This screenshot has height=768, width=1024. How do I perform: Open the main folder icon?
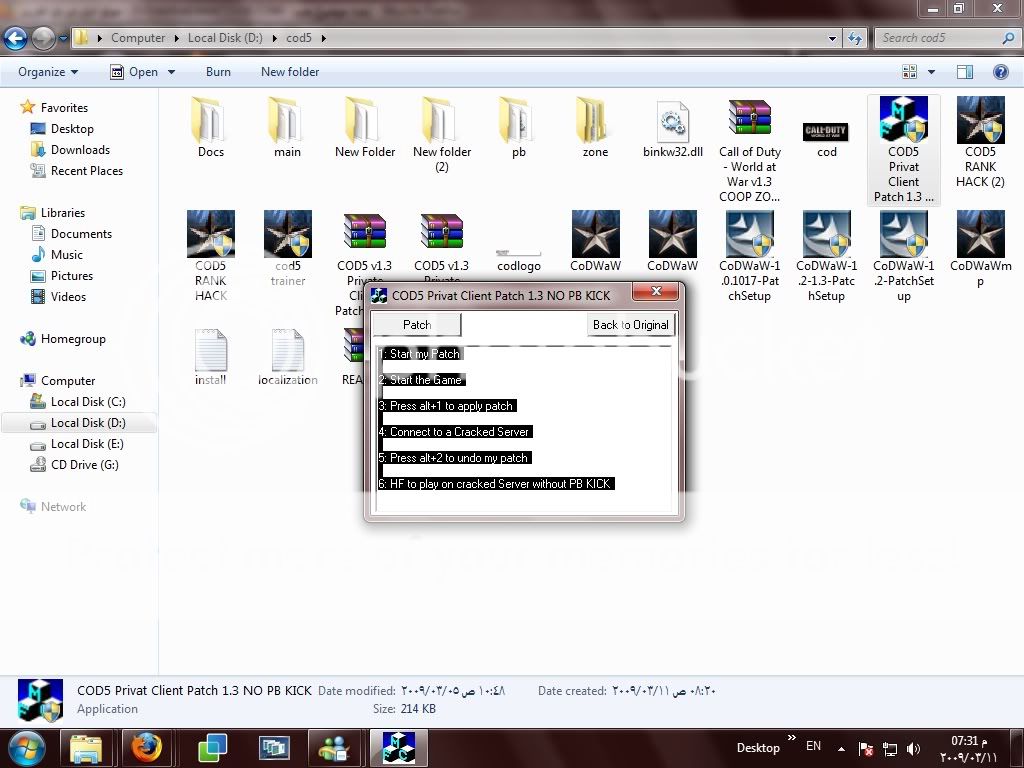click(287, 128)
